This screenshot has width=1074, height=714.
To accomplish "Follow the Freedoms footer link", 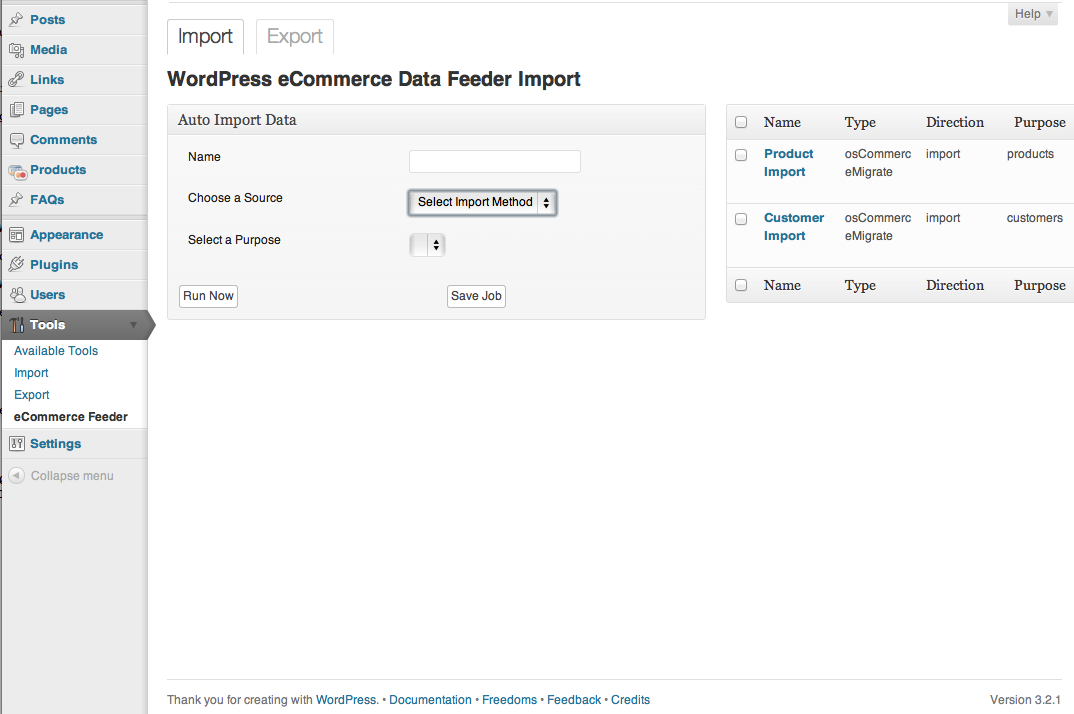I will (510, 700).
